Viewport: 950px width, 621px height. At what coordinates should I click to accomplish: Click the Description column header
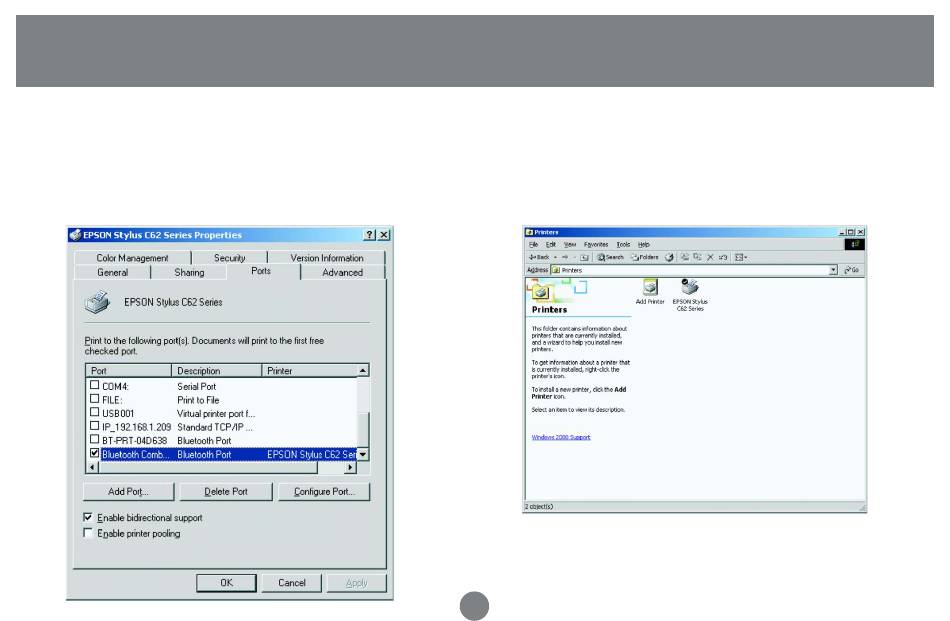coord(217,371)
